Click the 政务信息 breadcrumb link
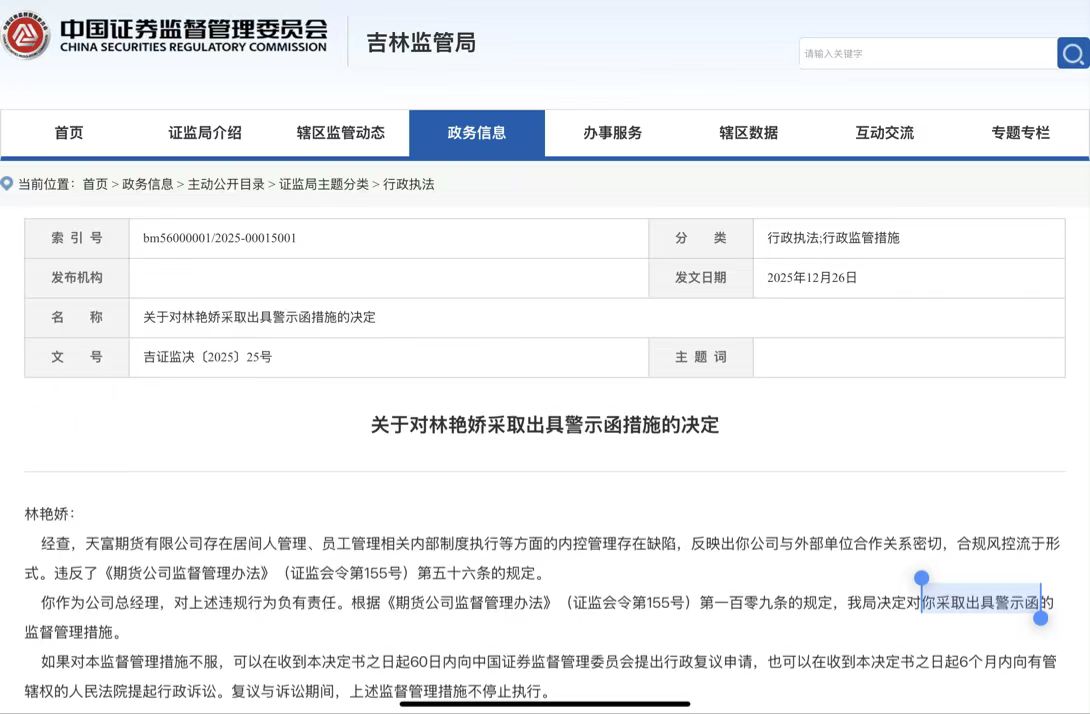The width and height of the screenshot is (1090, 714). [x=148, y=184]
